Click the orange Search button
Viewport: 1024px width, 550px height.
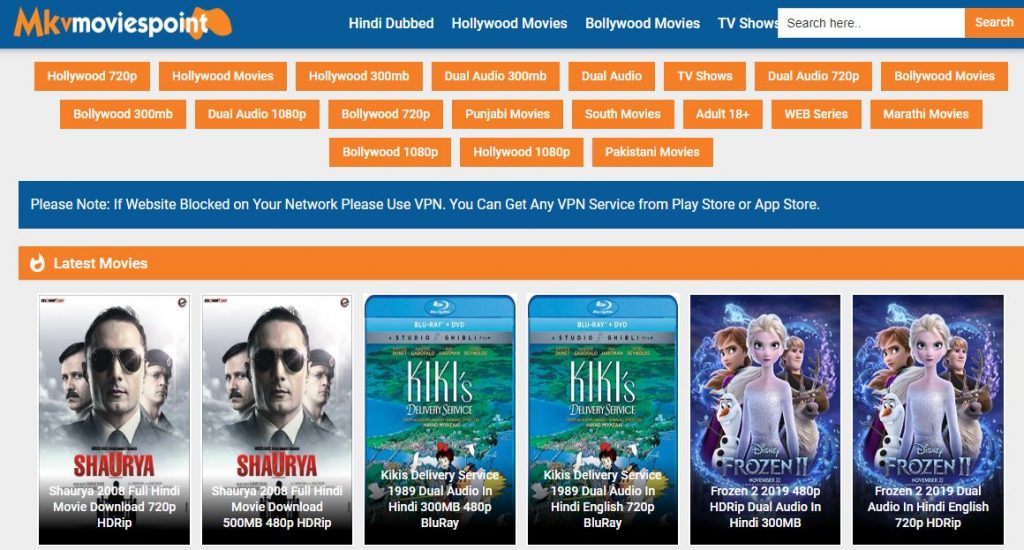point(994,23)
